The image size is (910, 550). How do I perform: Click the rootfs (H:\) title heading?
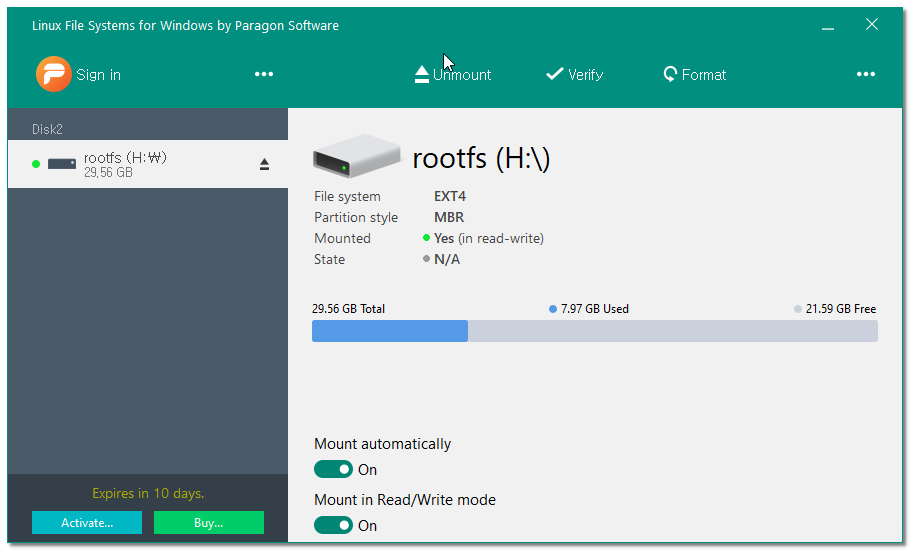(481, 158)
